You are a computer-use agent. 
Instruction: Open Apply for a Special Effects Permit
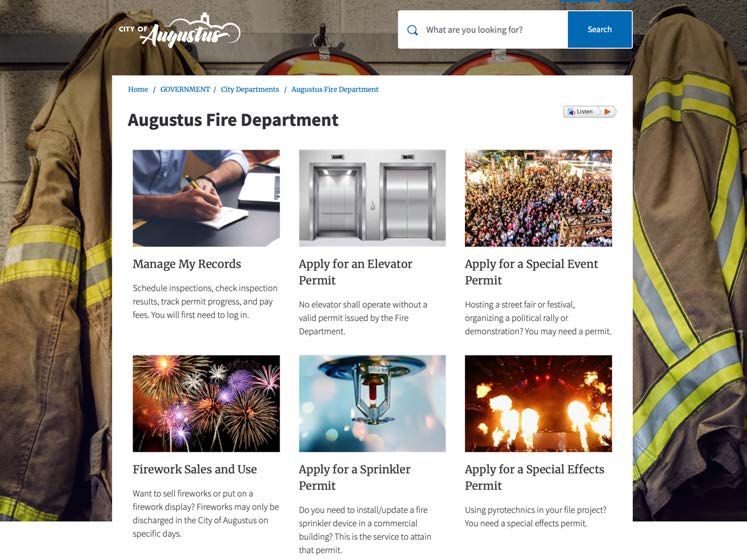pos(535,478)
